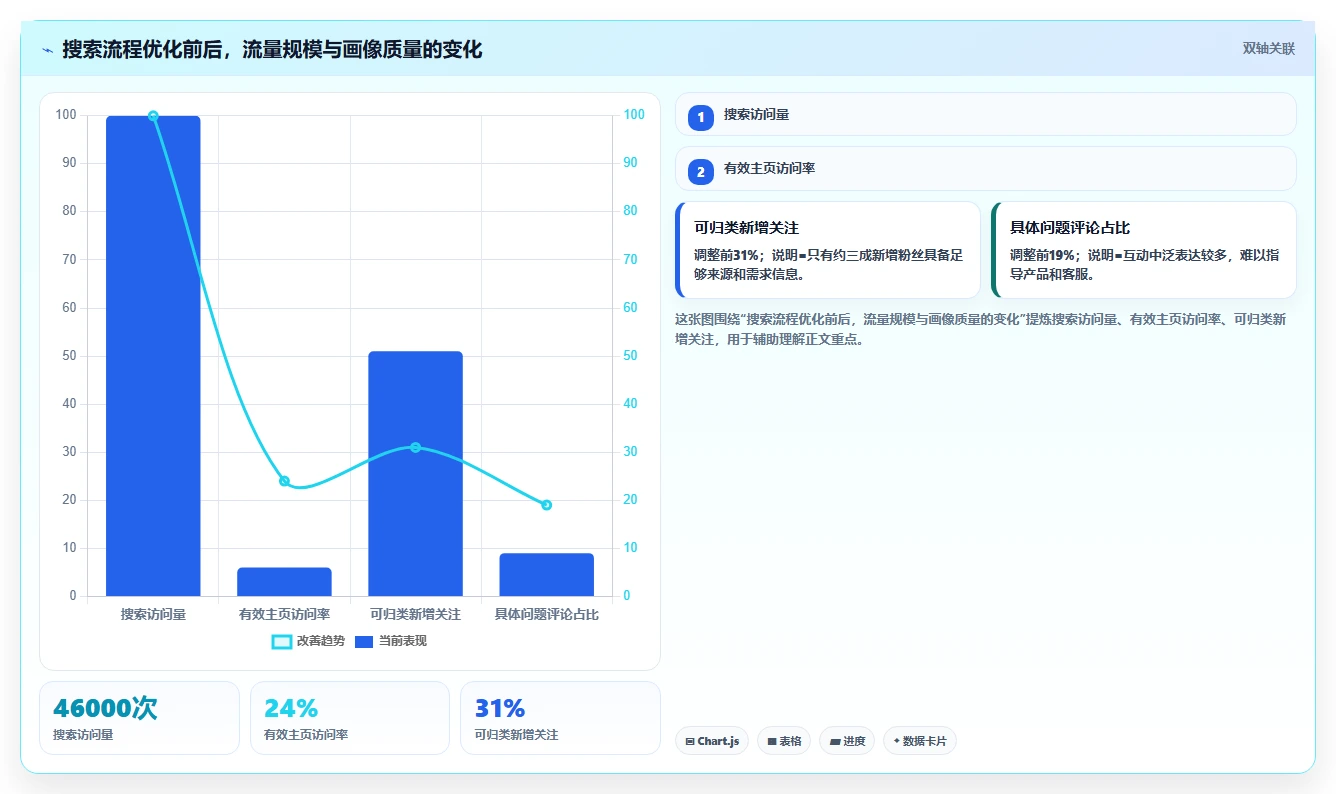Click the 31% stat card
Image resolution: width=1336 pixels, height=794 pixels.
coord(560,718)
